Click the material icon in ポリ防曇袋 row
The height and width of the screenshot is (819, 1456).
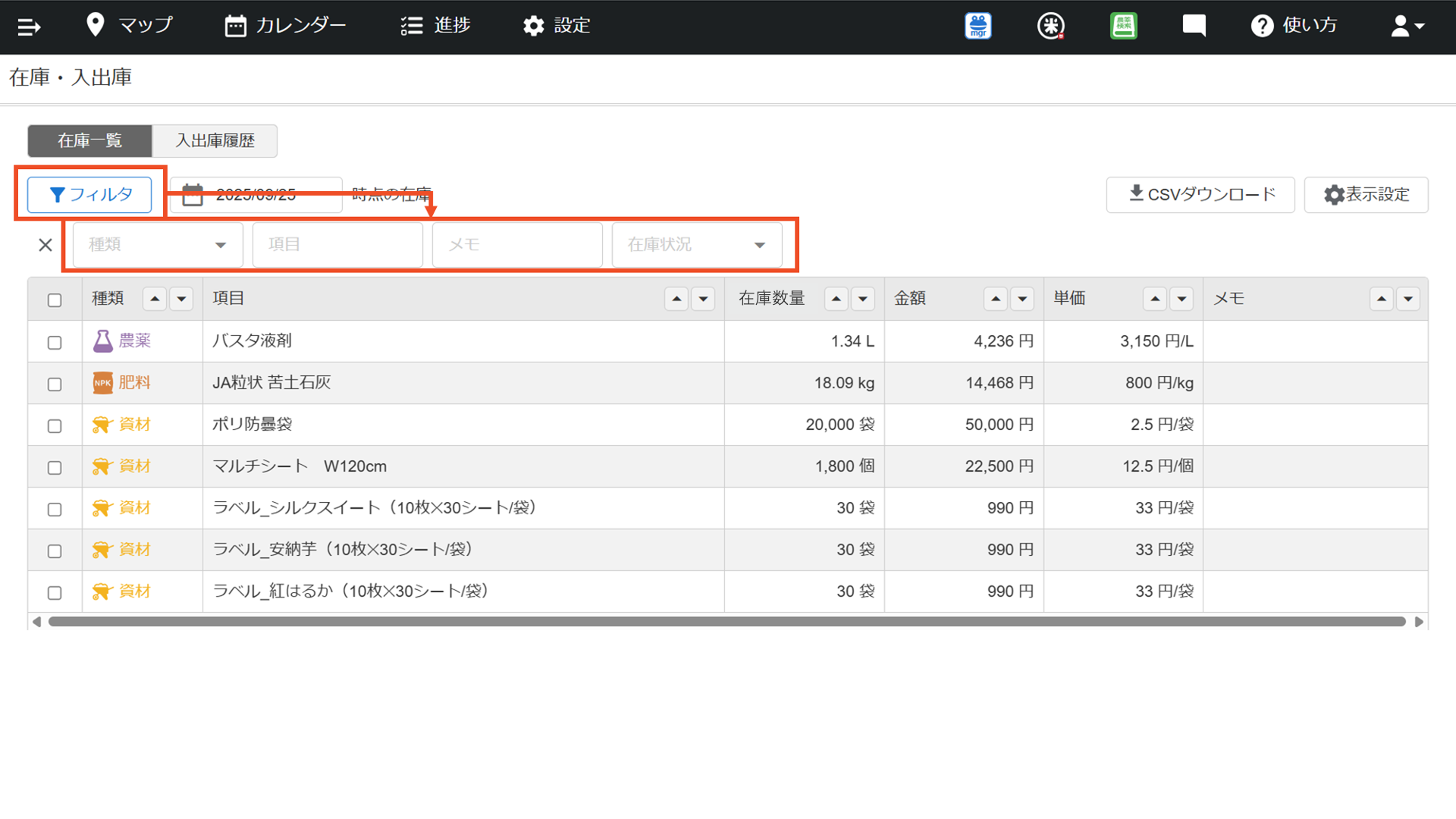click(102, 425)
